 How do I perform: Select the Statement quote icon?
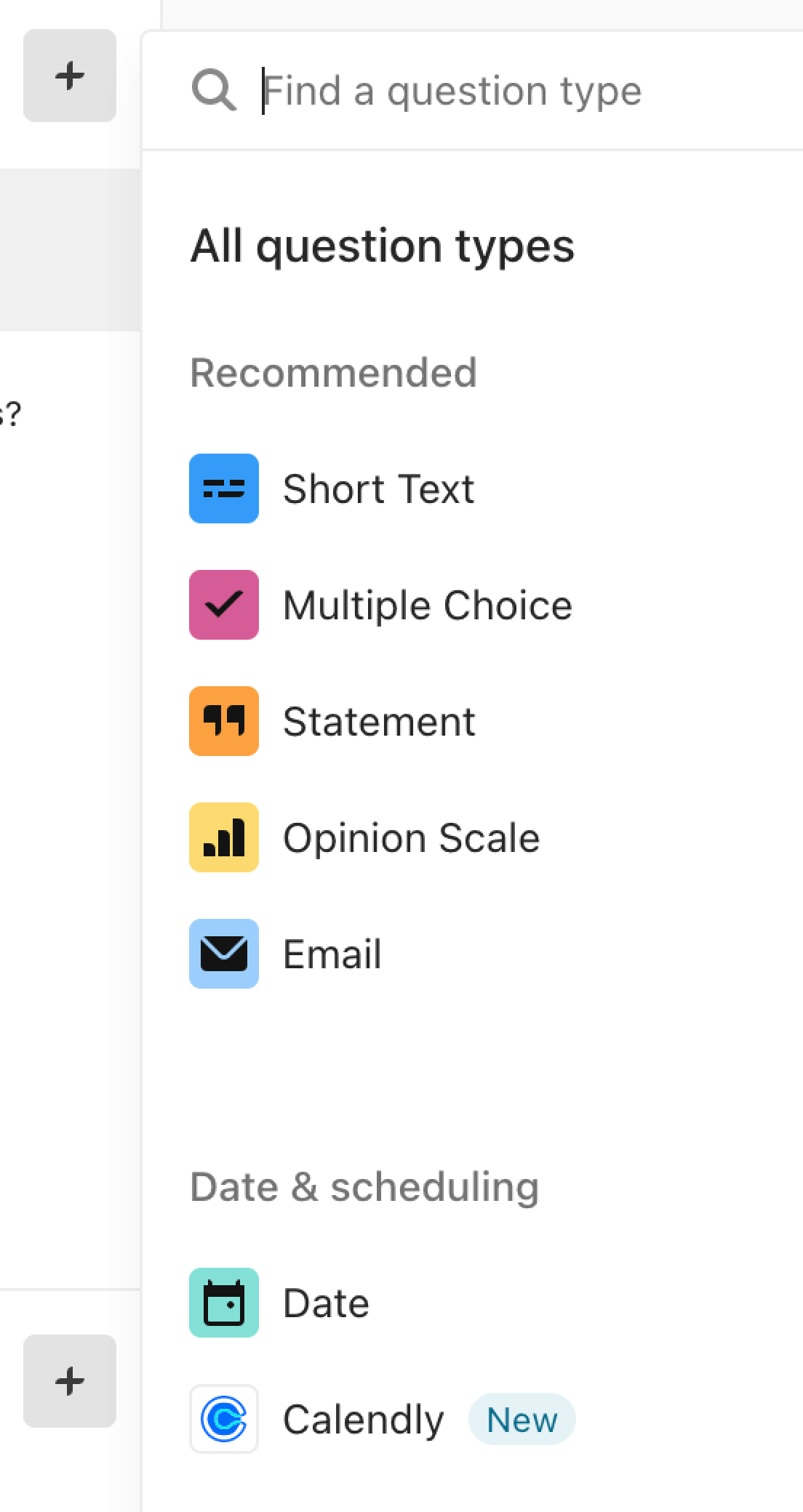coord(223,721)
